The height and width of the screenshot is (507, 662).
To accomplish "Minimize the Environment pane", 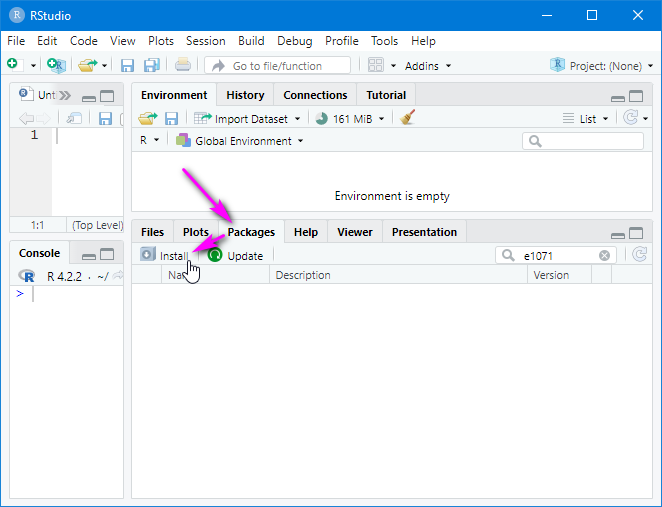I will (618, 98).
